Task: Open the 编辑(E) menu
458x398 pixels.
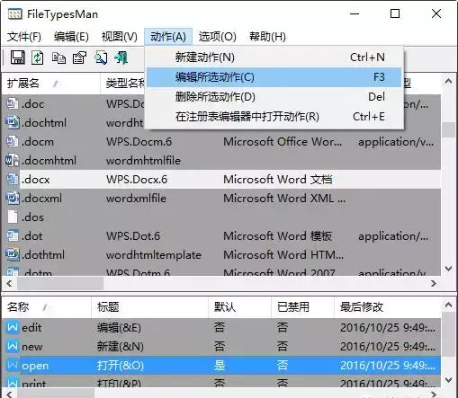Action: pyautogui.click(x=71, y=36)
